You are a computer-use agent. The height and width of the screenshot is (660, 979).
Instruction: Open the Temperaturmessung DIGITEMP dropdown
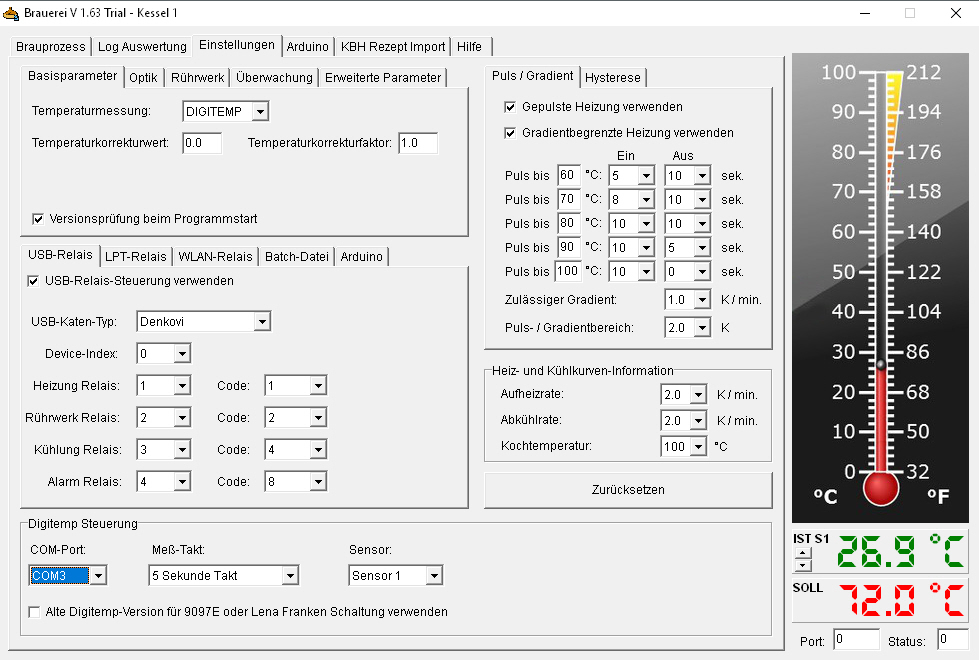(x=259, y=112)
